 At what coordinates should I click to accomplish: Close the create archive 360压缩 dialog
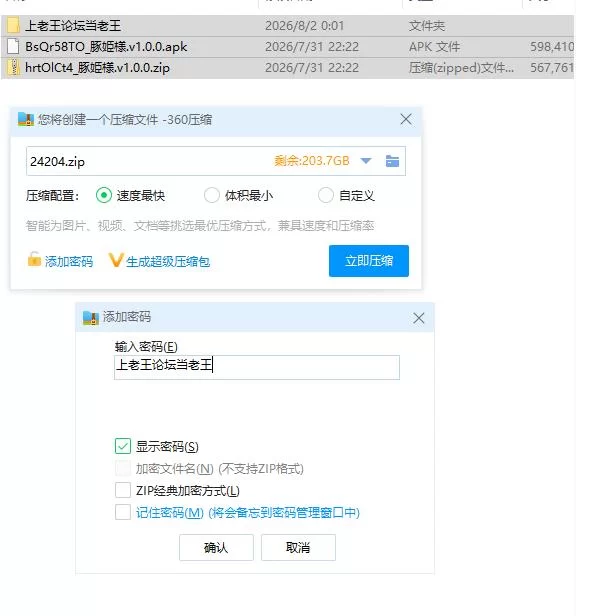coord(406,119)
